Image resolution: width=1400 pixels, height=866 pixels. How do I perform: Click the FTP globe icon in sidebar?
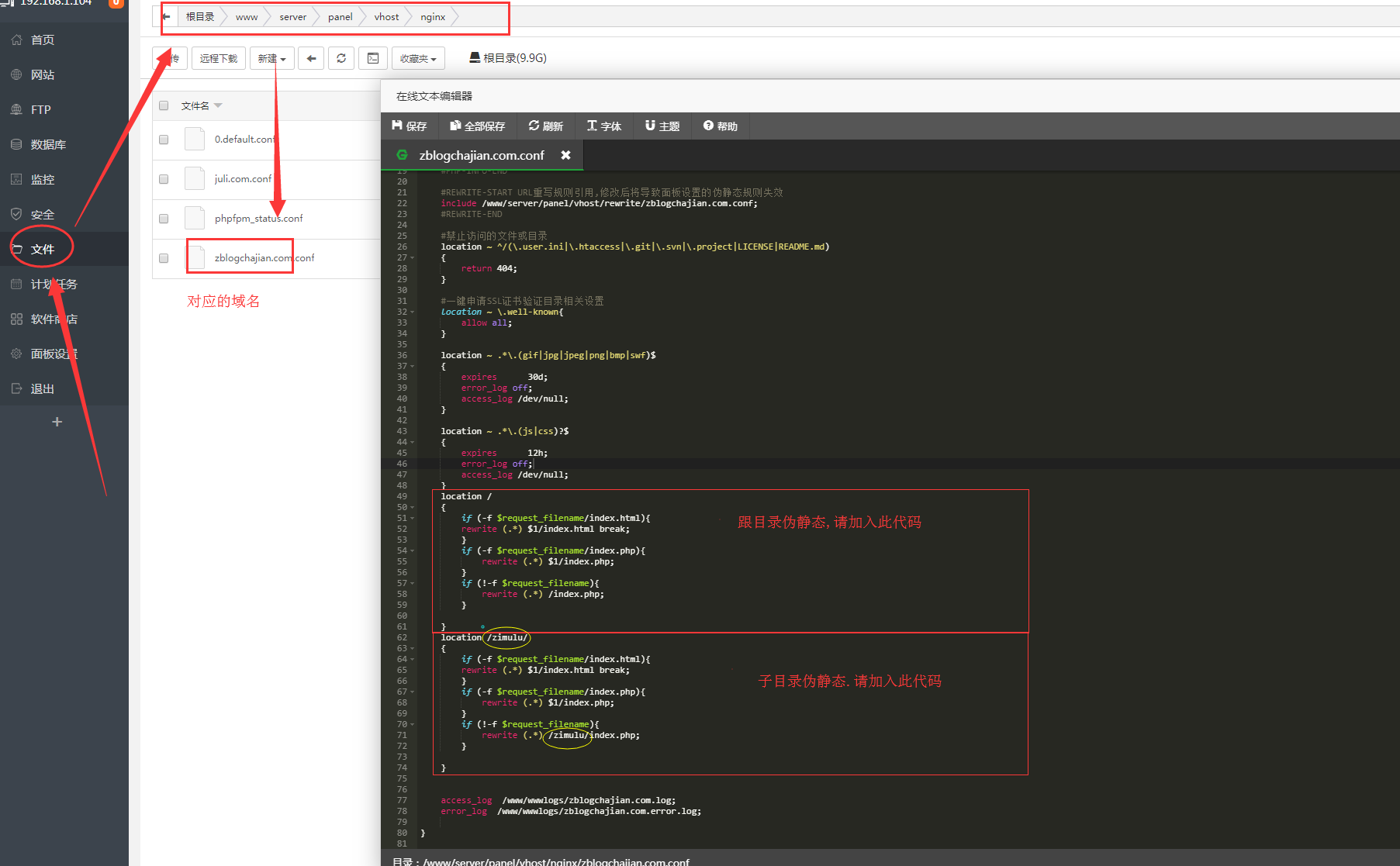16,109
